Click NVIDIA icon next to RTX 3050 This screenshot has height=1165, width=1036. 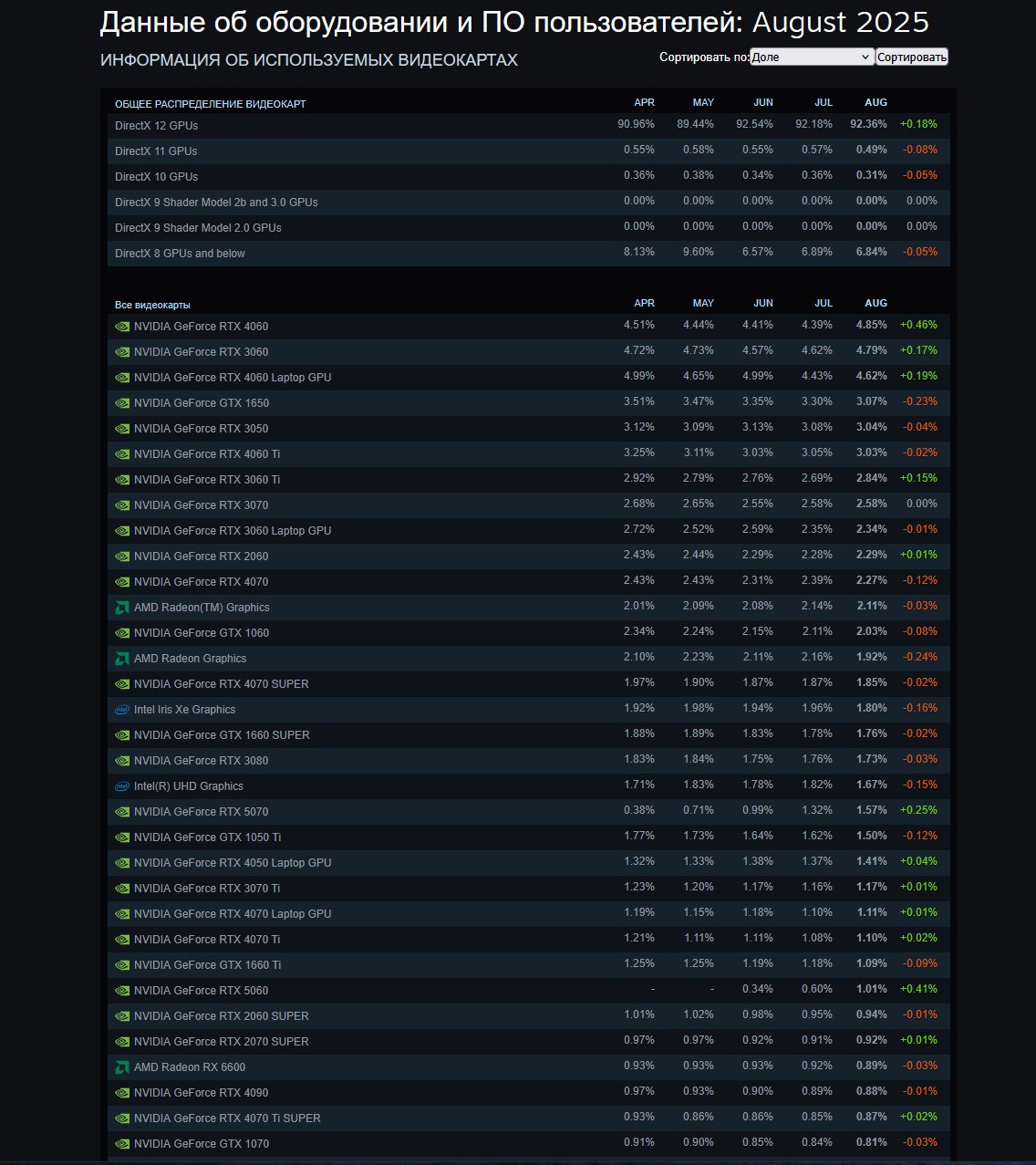[x=122, y=428]
